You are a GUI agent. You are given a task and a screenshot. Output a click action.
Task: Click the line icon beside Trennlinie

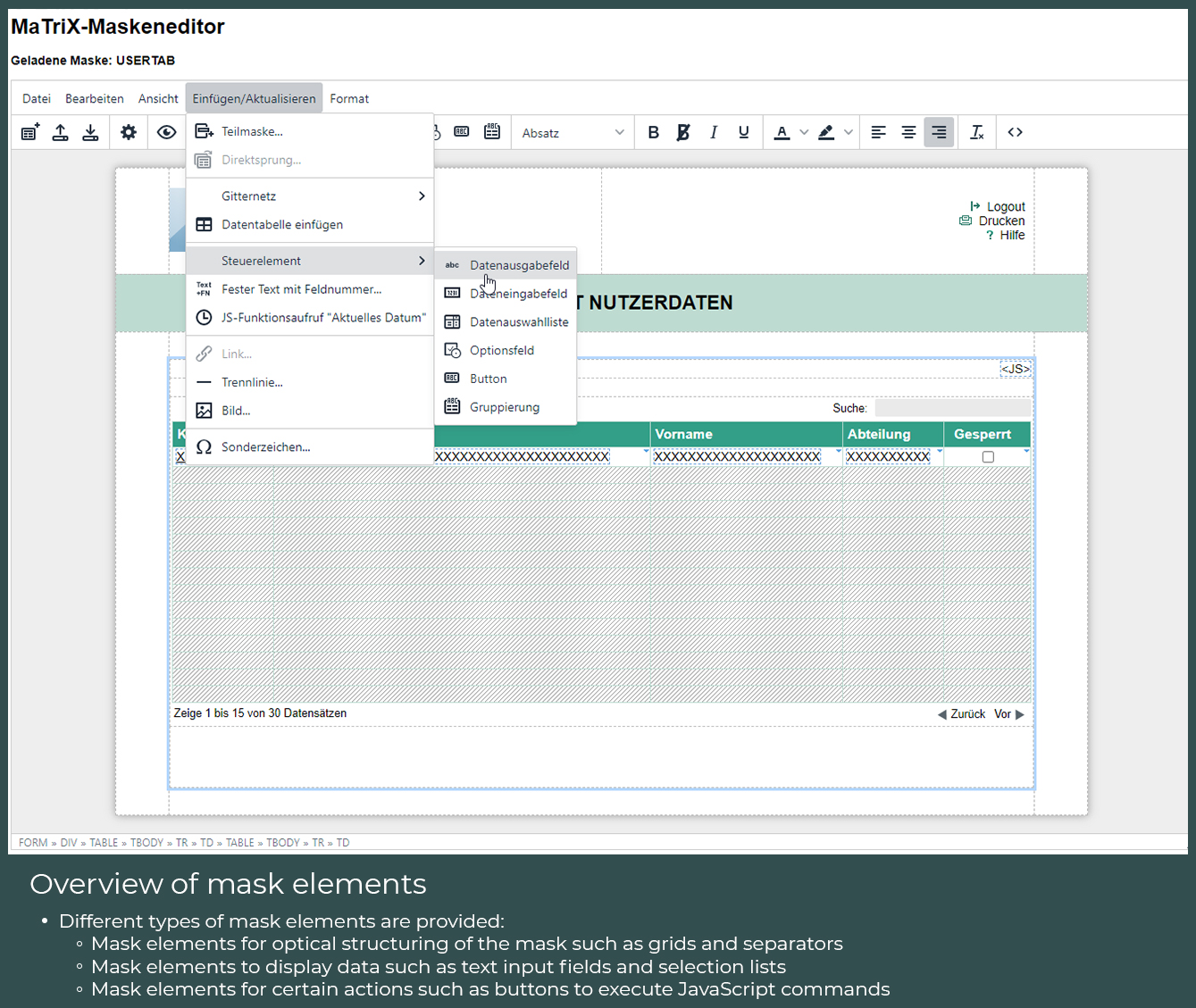pos(205,382)
